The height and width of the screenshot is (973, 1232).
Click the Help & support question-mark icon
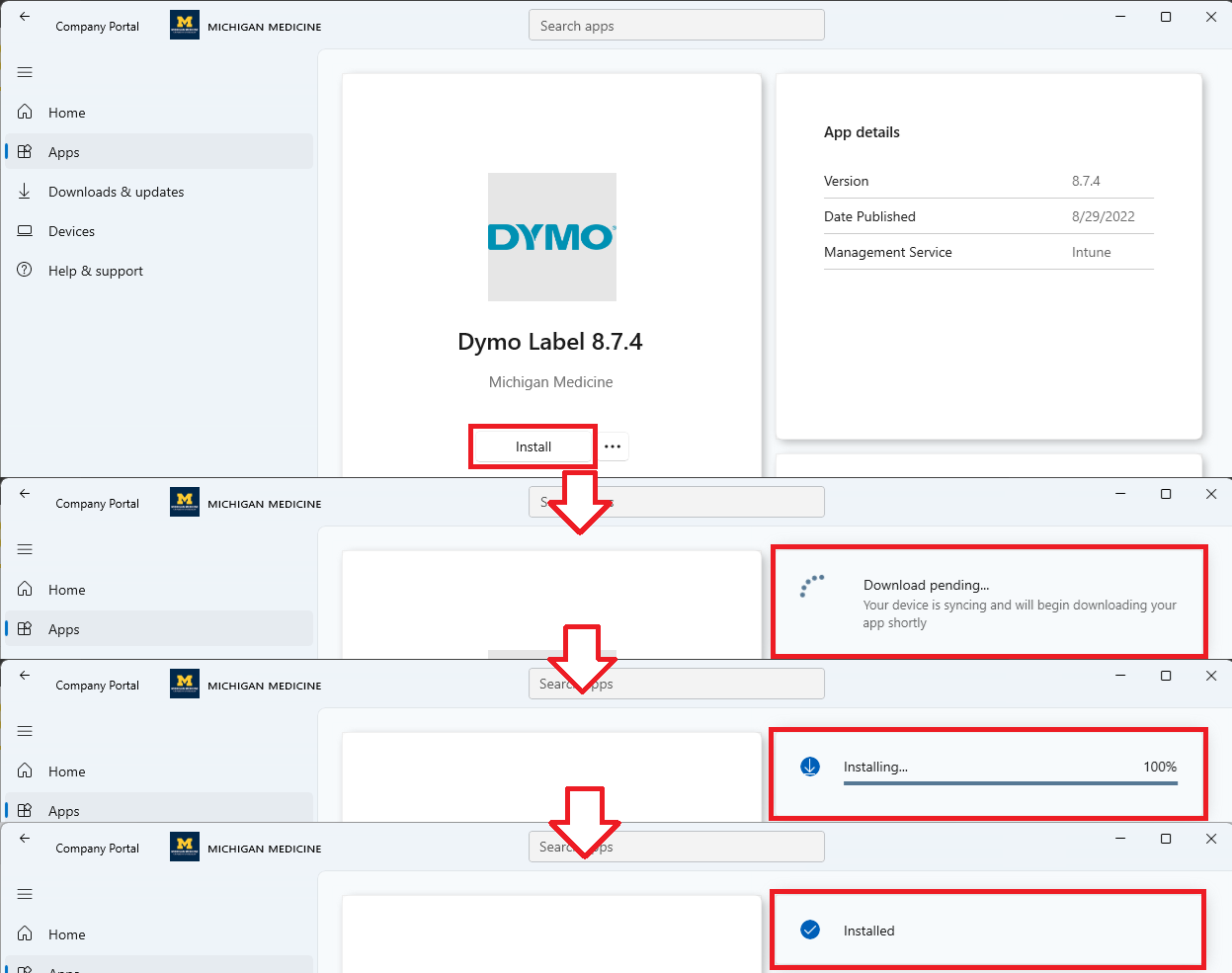26,271
